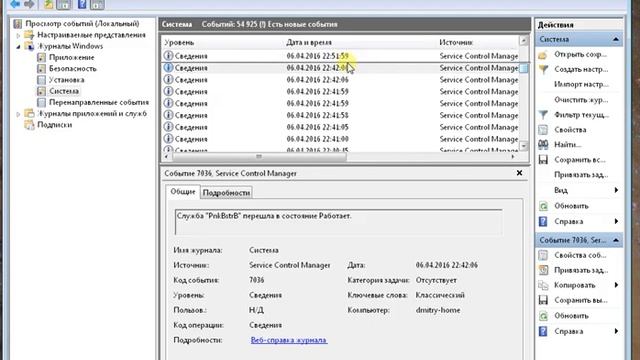The image size is (640, 360).
Task: Click the event list horizontal scrollbar thumb
Action: coord(259,157)
